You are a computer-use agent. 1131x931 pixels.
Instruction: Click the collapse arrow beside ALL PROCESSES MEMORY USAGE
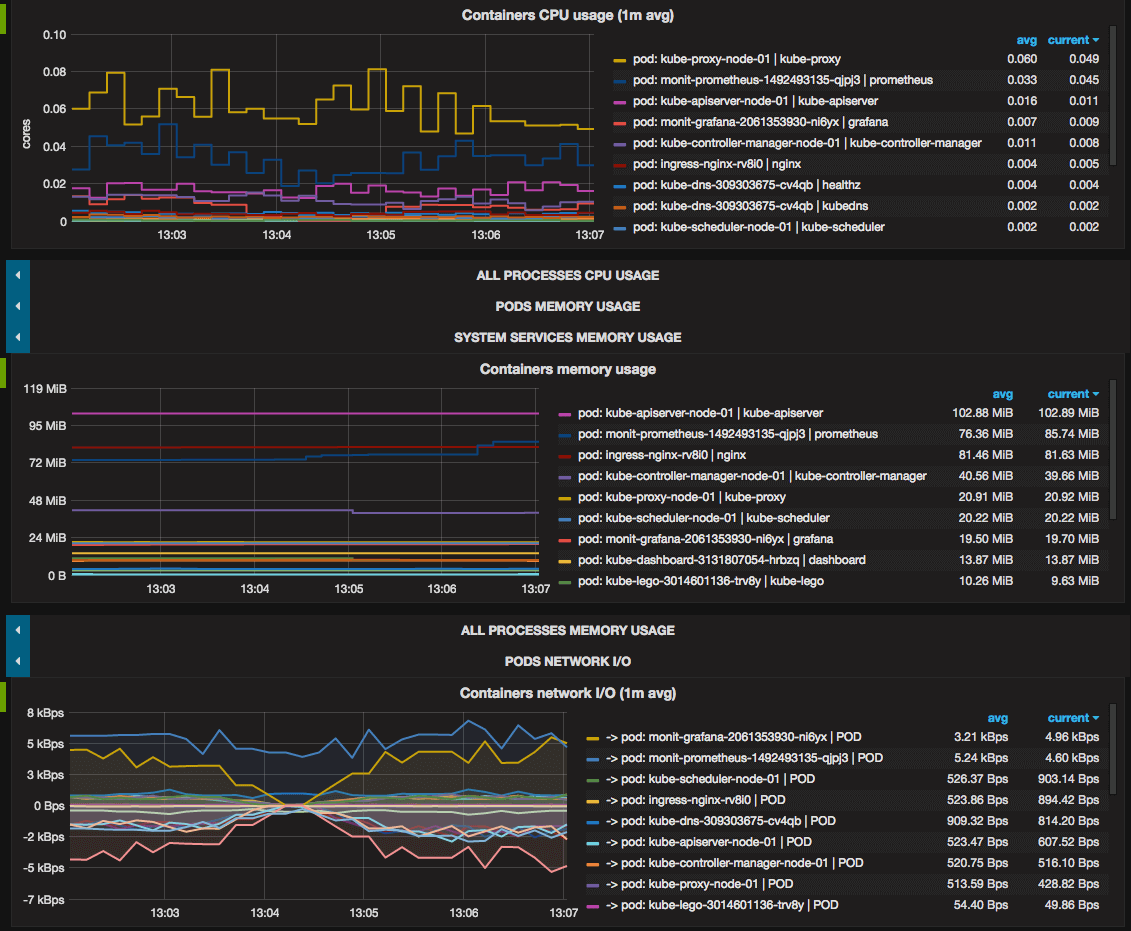17,630
